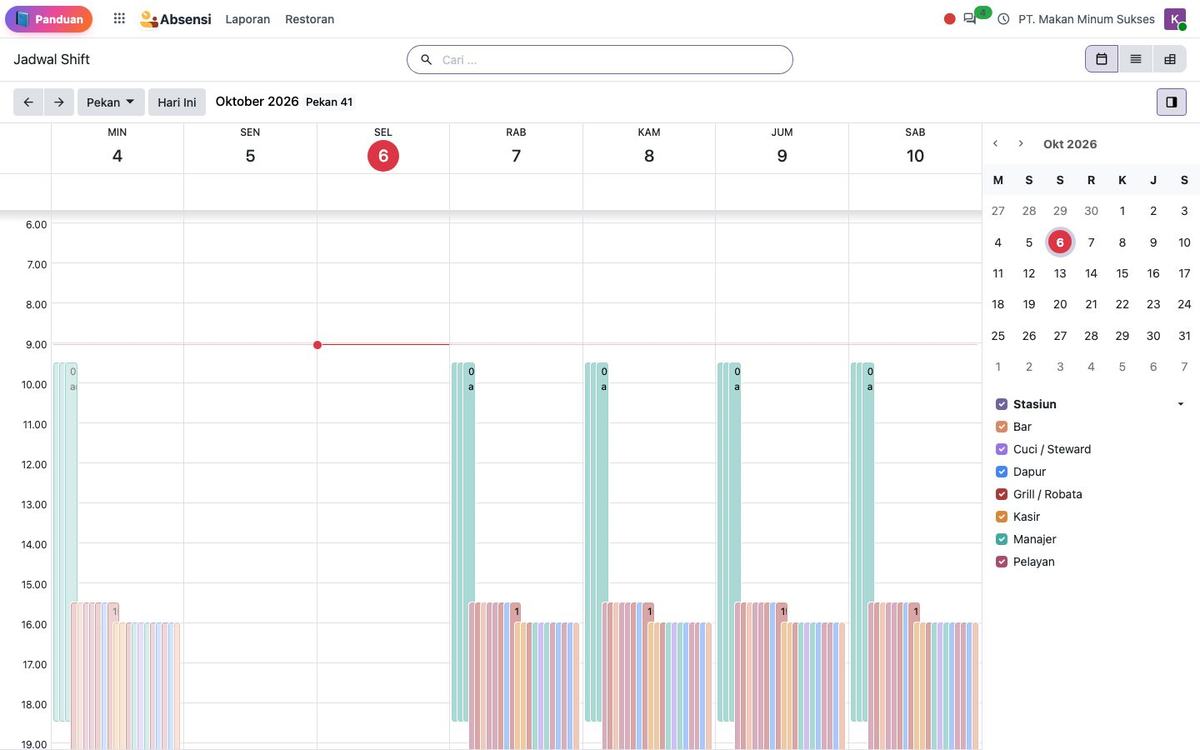Click the Okt 2026 mini calendar title
The height and width of the screenshot is (750, 1200).
(1070, 144)
